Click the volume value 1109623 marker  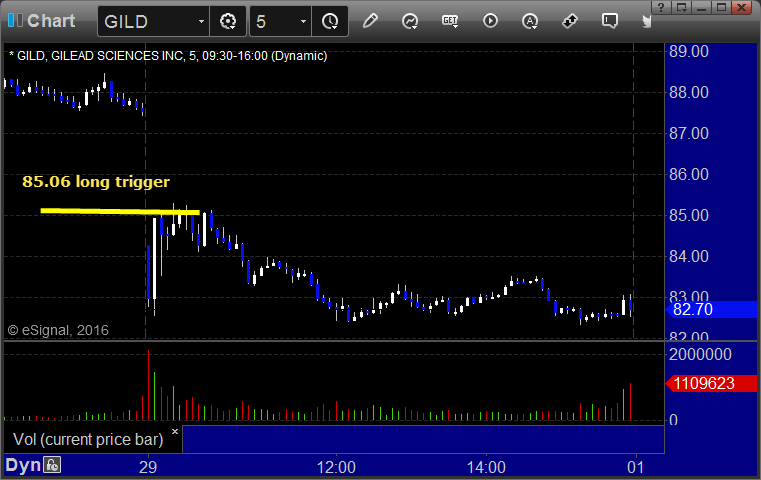click(x=711, y=383)
